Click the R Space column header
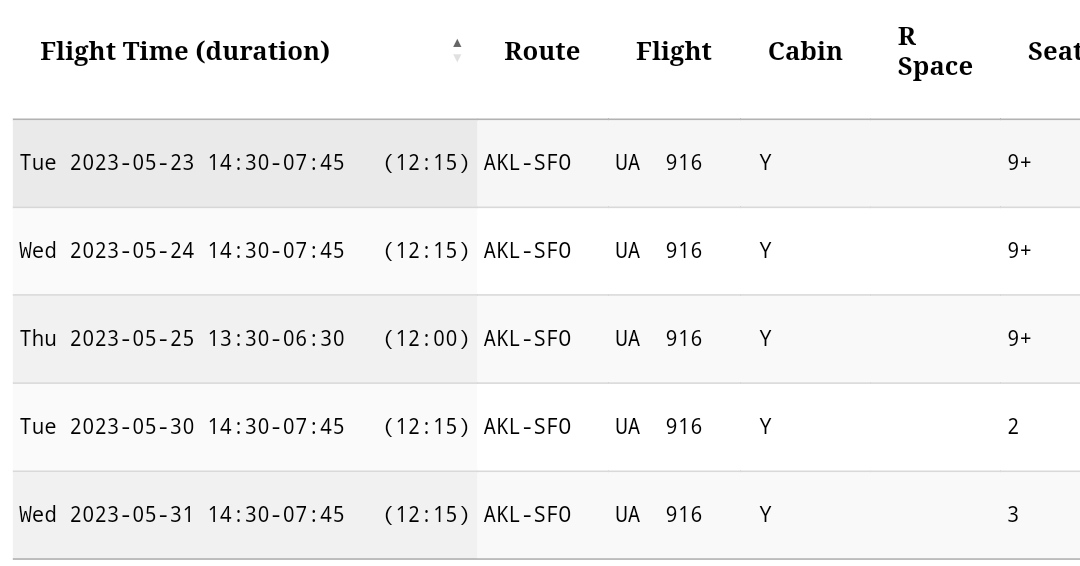The width and height of the screenshot is (1080, 566). pyautogui.click(x=934, y=51)
